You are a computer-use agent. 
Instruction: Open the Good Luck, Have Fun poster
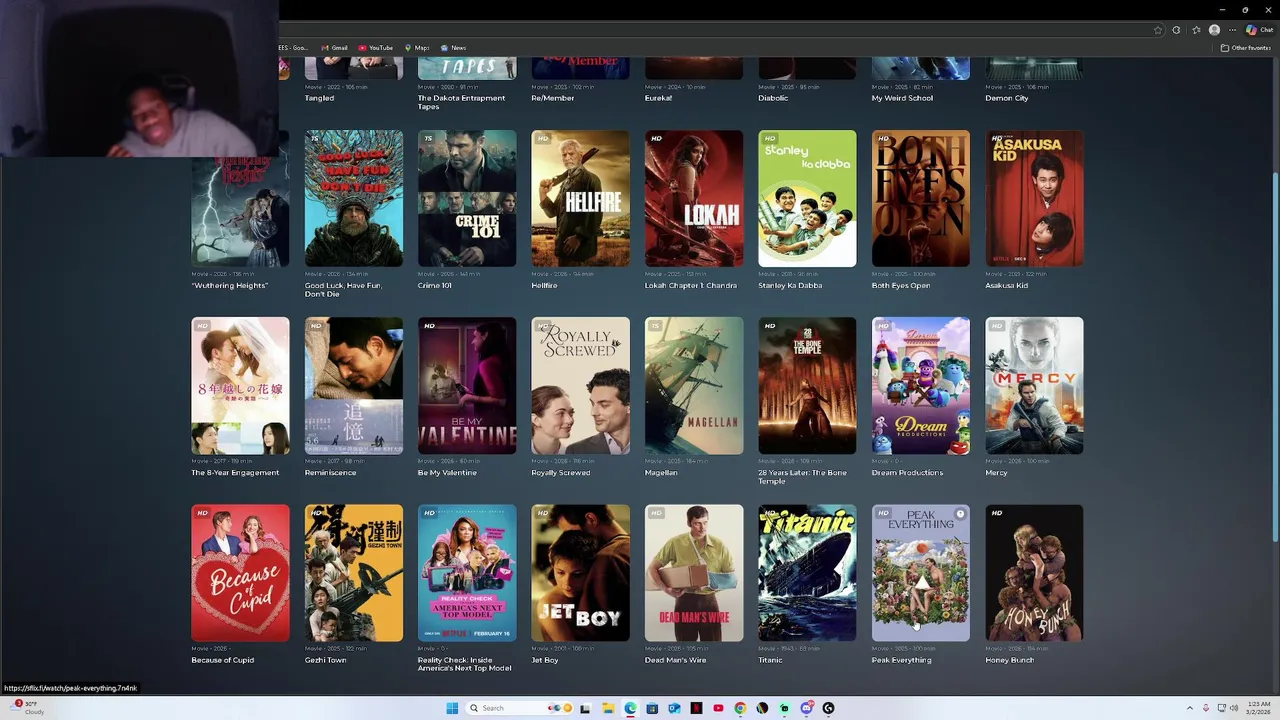coord(354,198)
